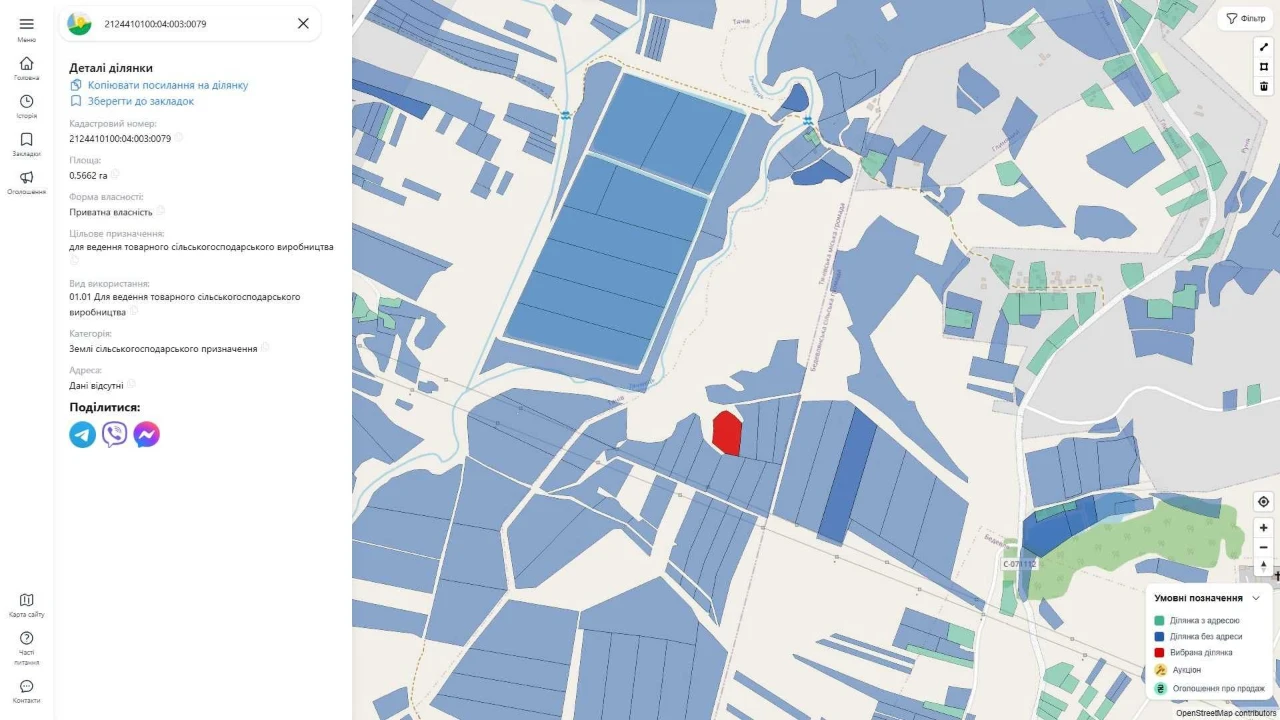The image size is (1280, 720).
Task: Click the cadastral number search field
Action: [190, 23]
